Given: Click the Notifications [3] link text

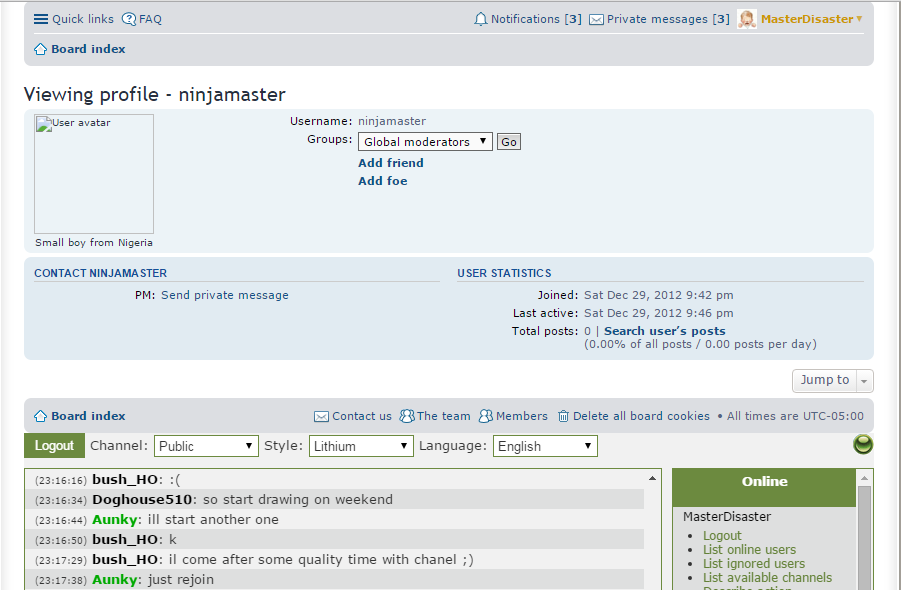Looking at the screenshot, I should point(536,19).
